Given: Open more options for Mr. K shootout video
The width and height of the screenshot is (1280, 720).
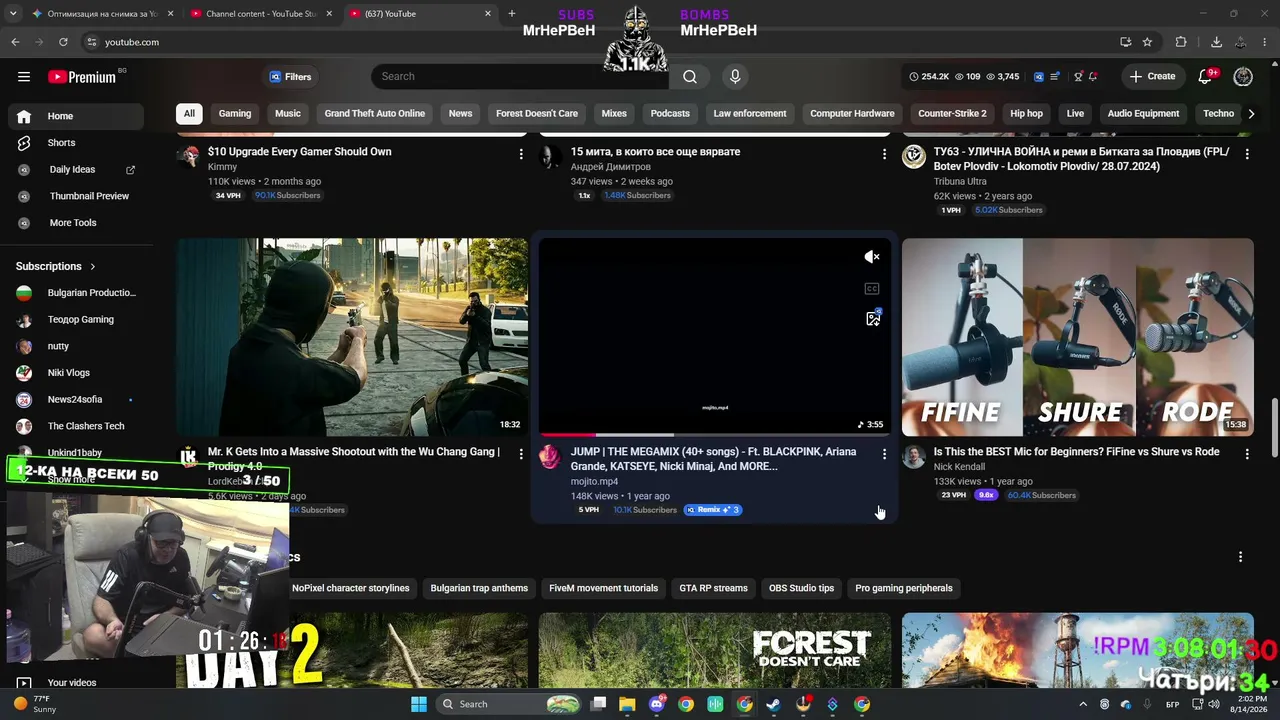Looking at the screenshot, I should click(521, 454).
